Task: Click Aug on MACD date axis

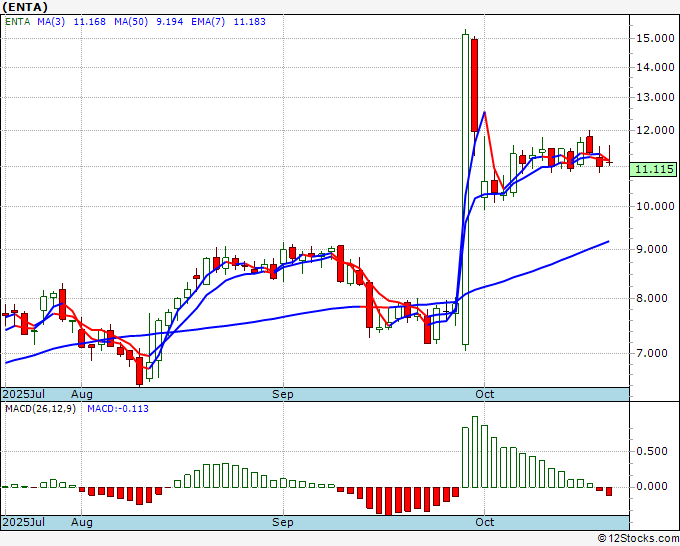Action: point(82,522)
